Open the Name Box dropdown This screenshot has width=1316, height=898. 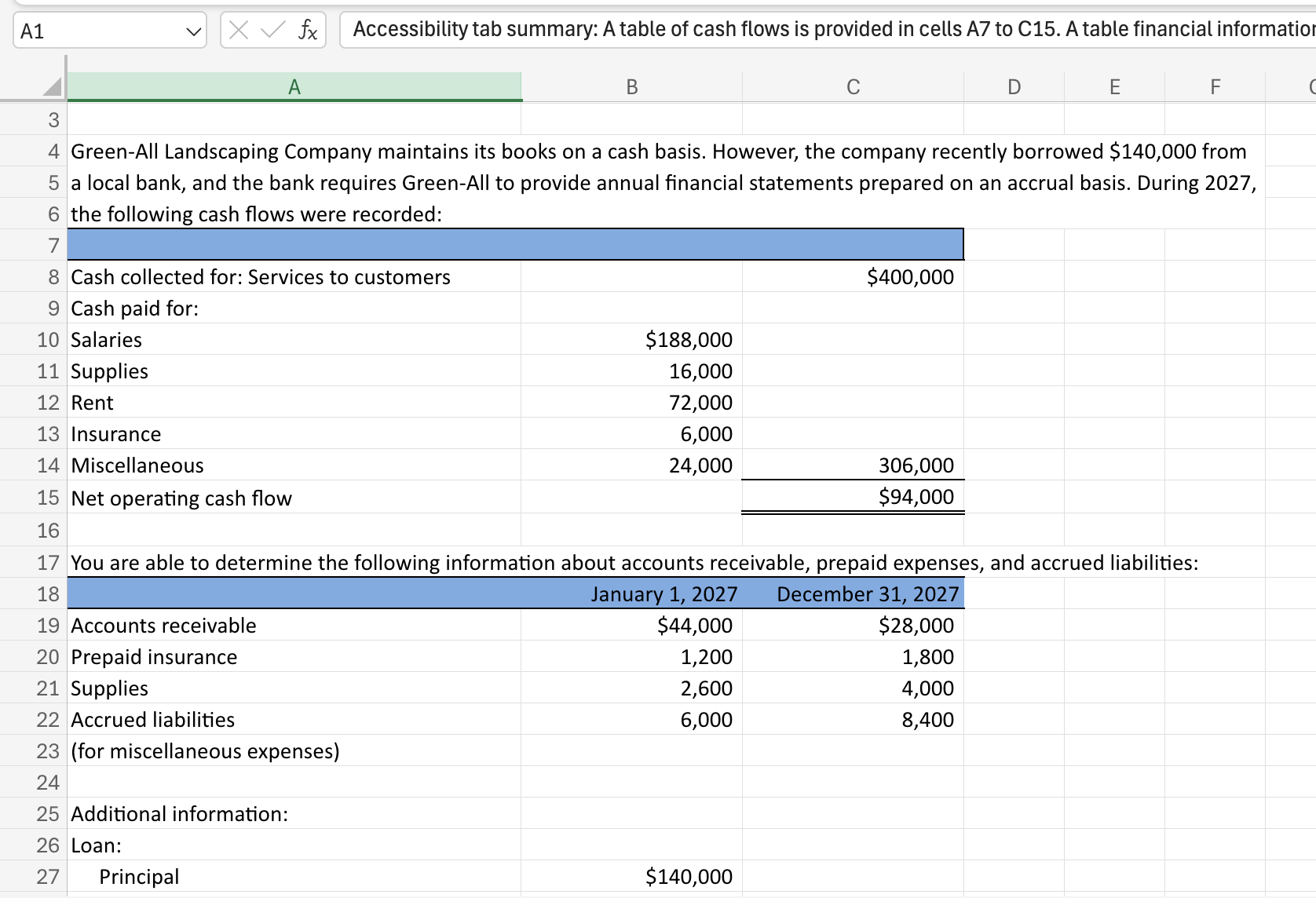[192, 30]
